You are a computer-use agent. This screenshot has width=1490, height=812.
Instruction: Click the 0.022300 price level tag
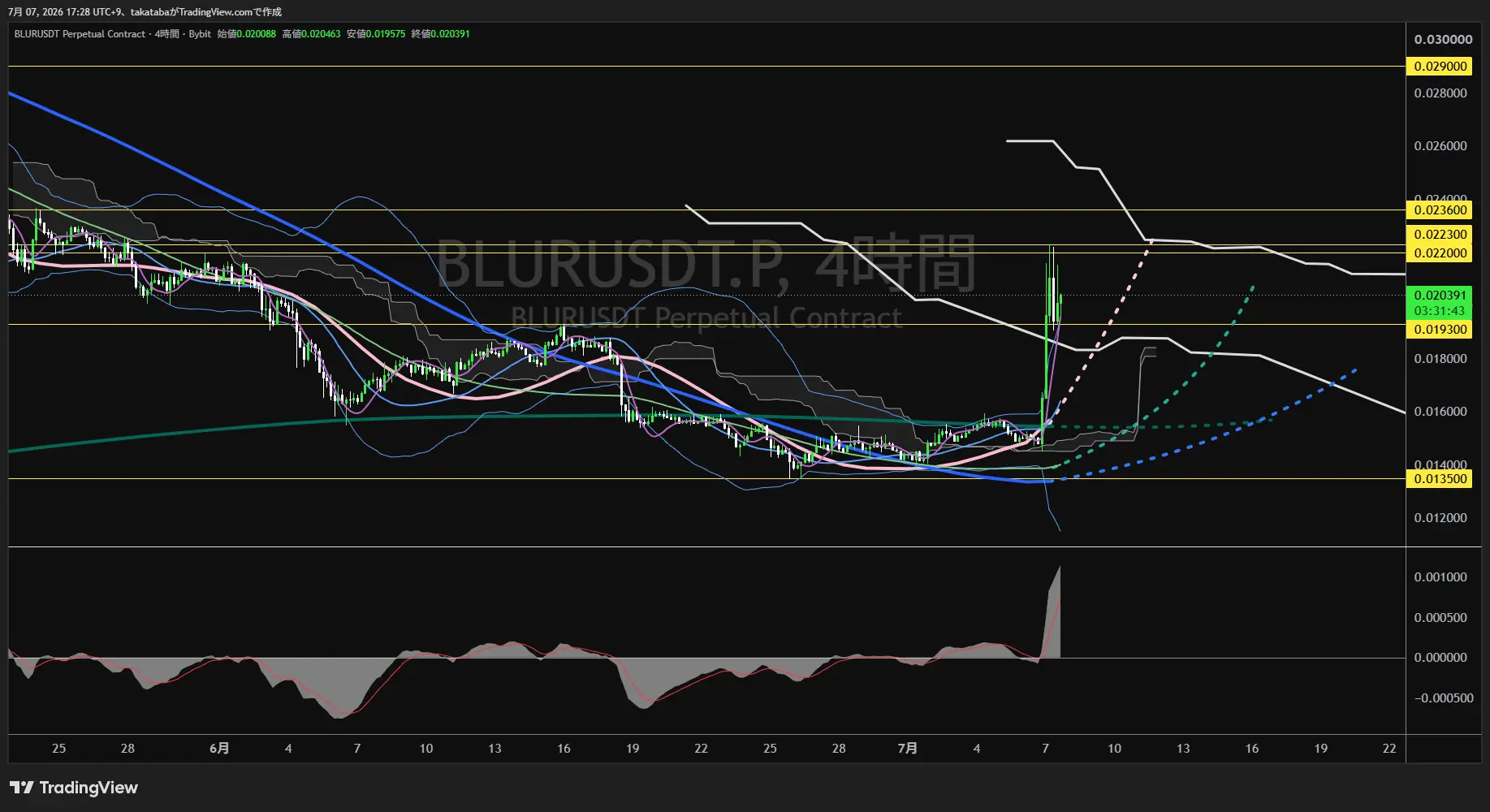[x=1440, y=235]
